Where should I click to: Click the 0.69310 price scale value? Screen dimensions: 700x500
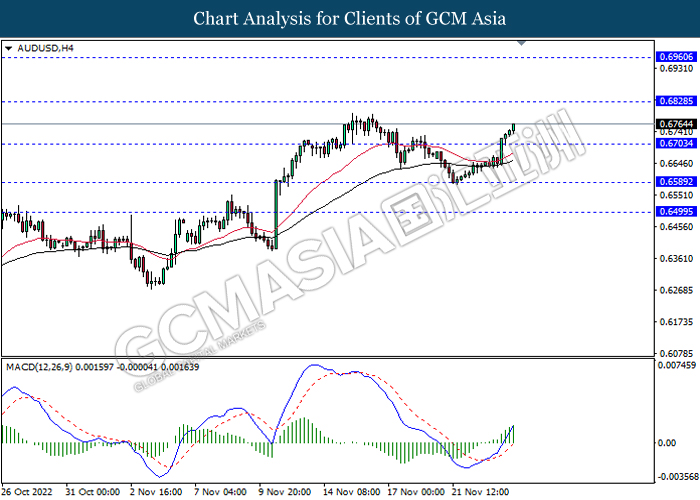676,69
